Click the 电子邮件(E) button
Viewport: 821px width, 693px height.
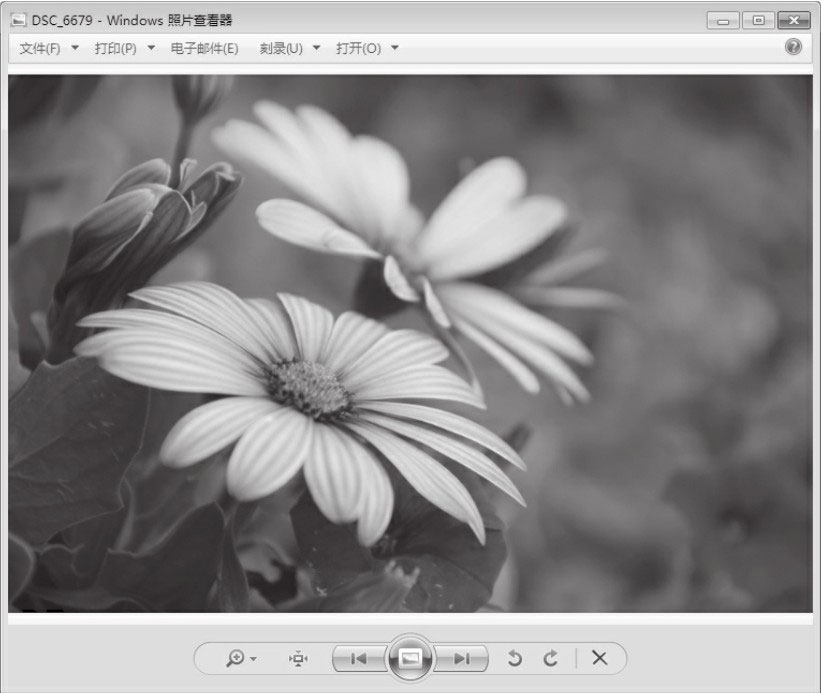[204, 48]
